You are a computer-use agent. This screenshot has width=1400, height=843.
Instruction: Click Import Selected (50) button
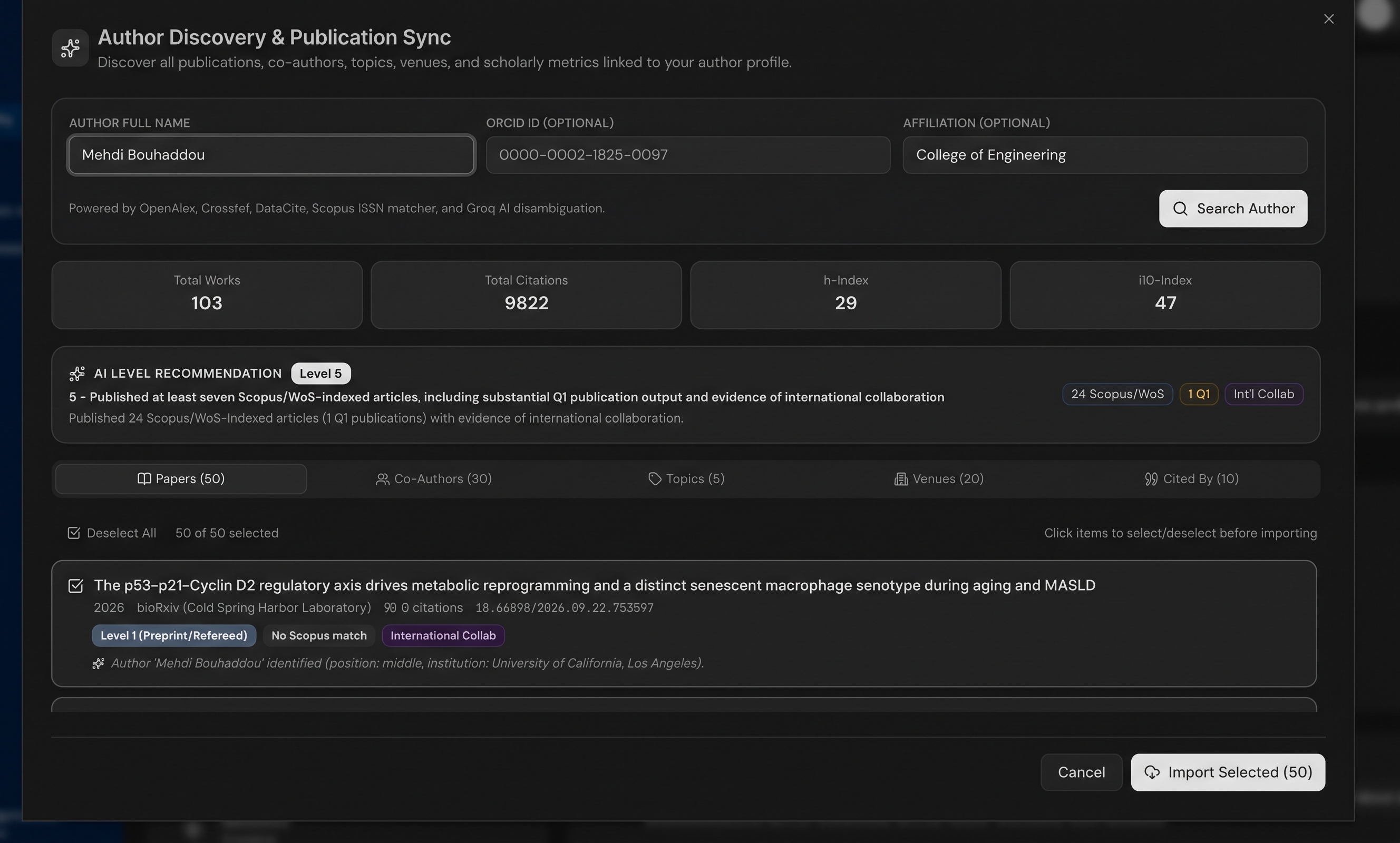(x=1228, y=772)
